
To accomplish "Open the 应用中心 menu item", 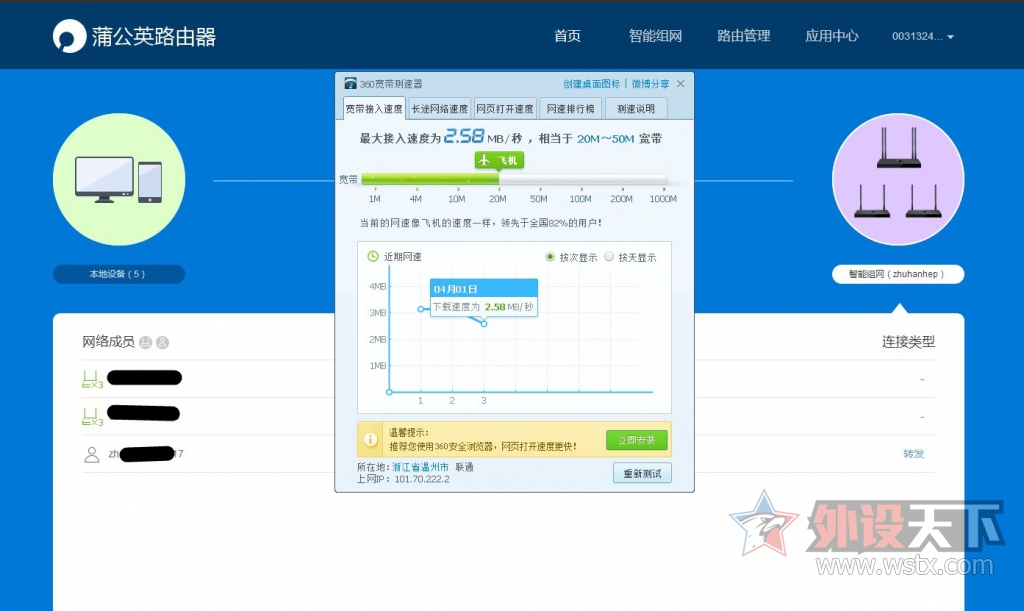I will point(831,36).
